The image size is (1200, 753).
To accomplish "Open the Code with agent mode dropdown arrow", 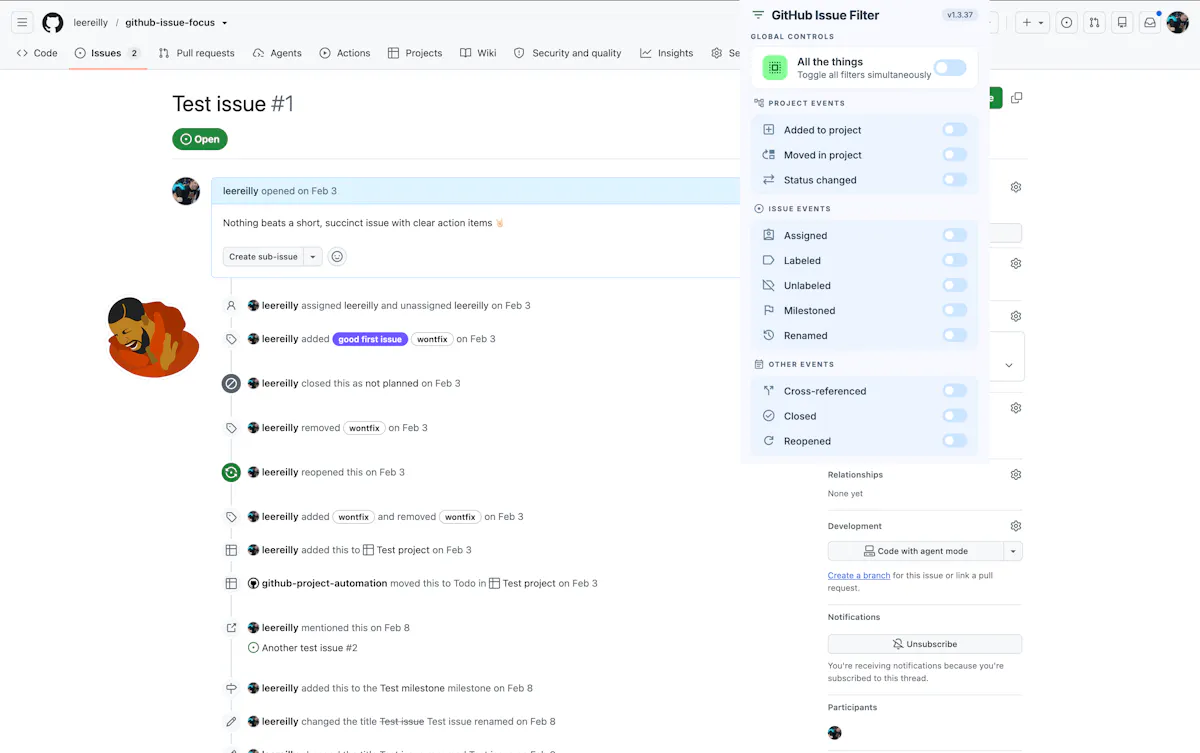I will pos(1013,551).
